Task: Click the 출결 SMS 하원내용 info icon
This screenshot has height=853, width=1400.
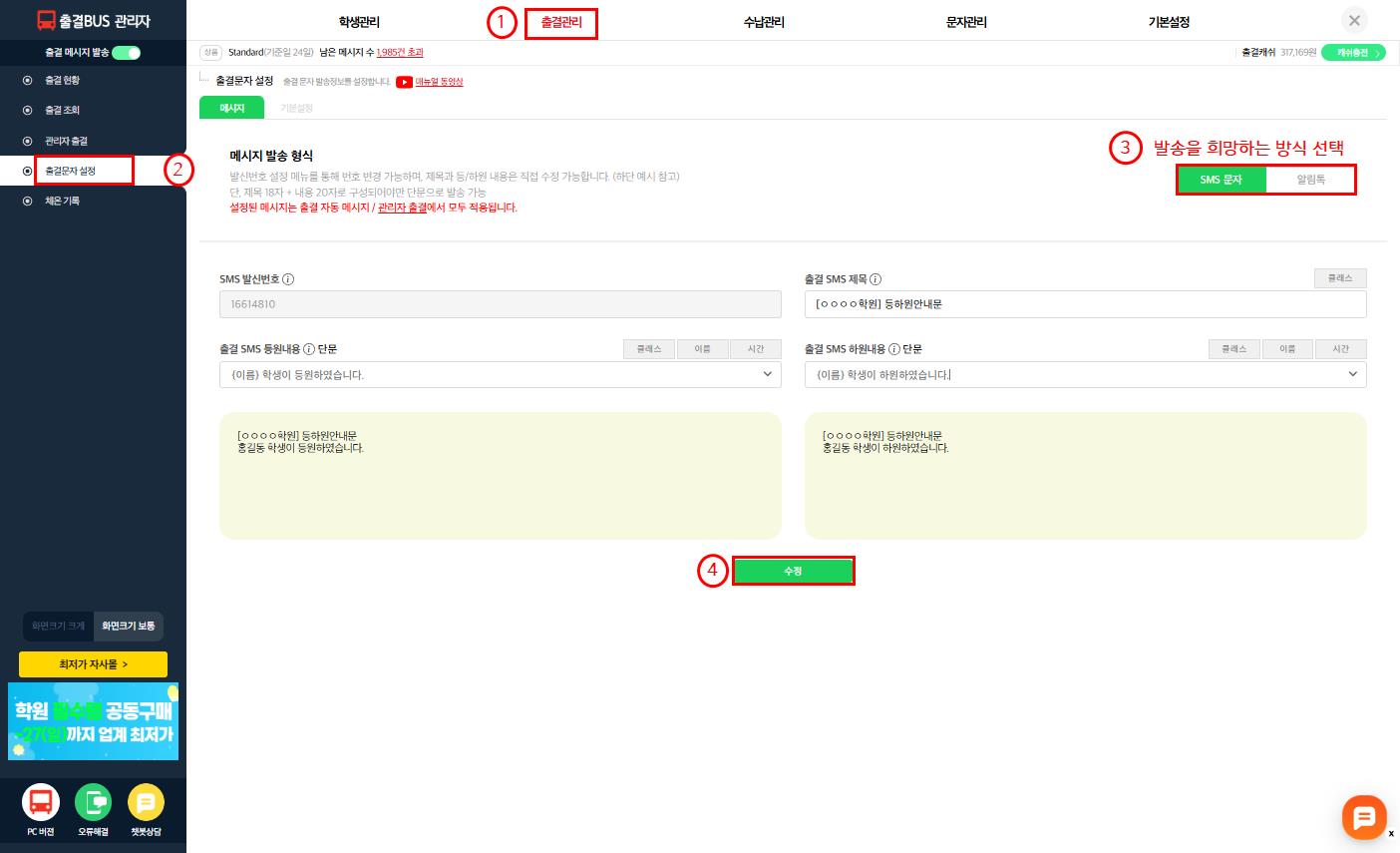Action: (x=894, y=349)
